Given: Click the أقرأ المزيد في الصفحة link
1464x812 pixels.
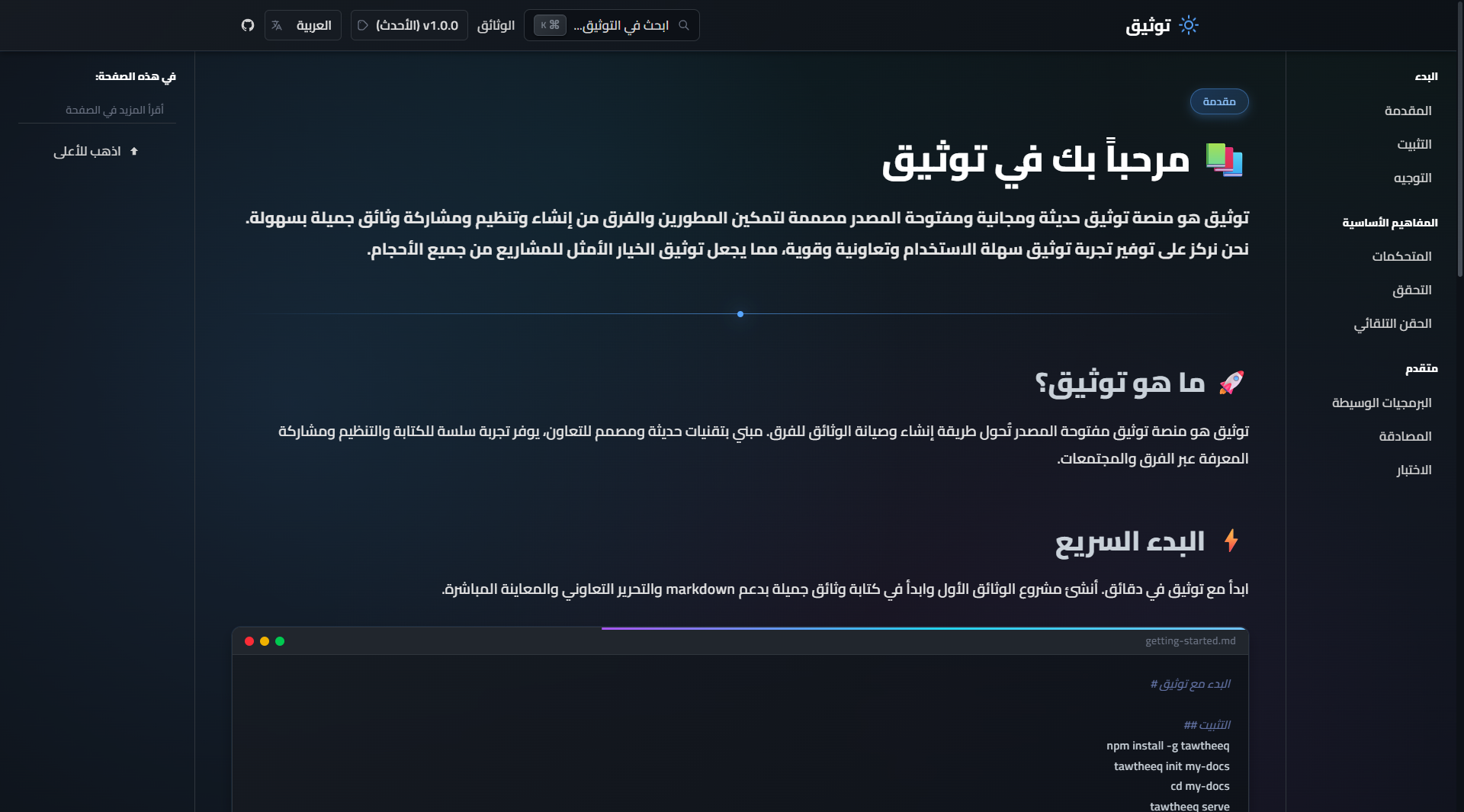Looking at the screenshot, I should coord(114,110).
